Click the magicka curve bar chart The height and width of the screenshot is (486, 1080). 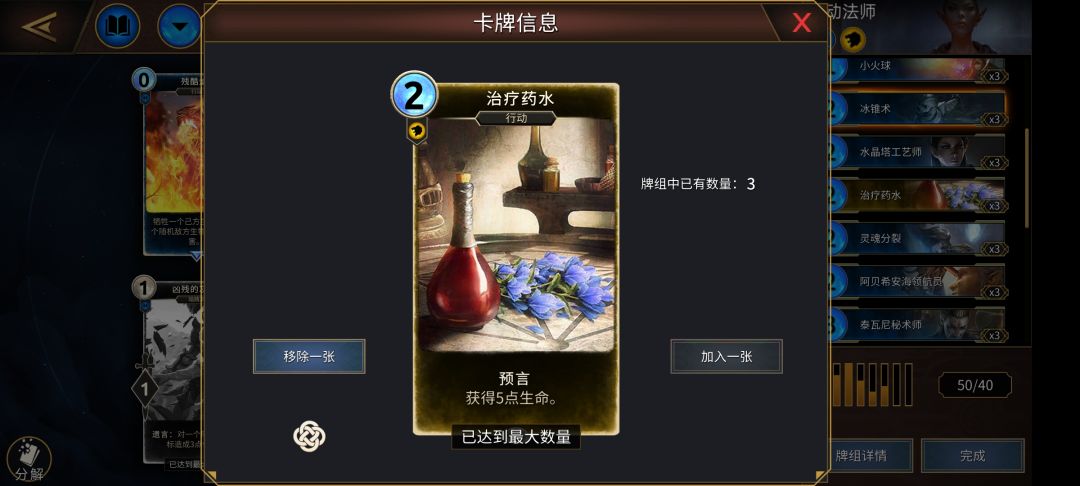[873, 384]
